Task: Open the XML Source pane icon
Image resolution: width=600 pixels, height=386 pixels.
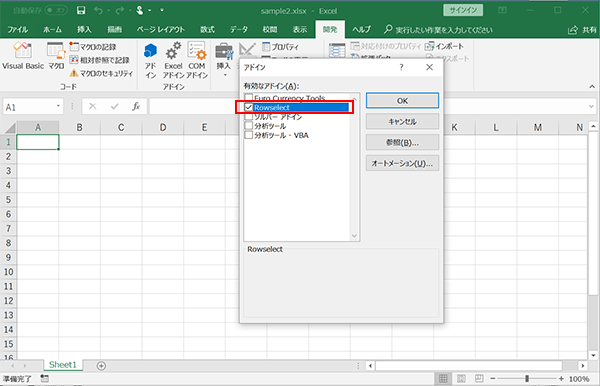Action: click(x=337, y=50)
